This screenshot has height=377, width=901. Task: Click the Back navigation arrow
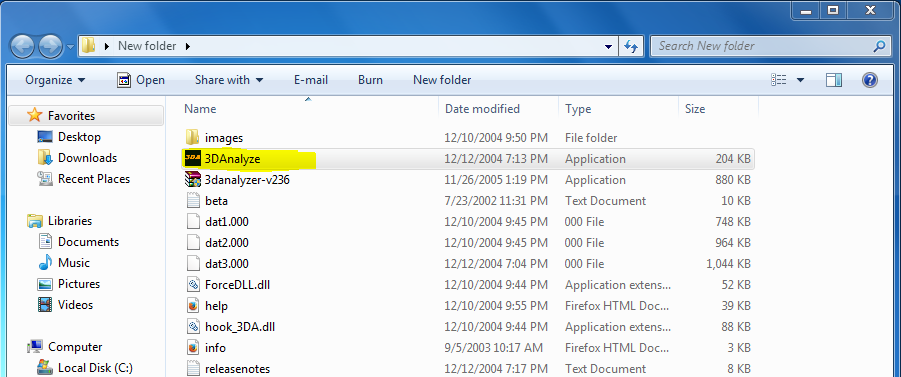click(x=23, y=46)
